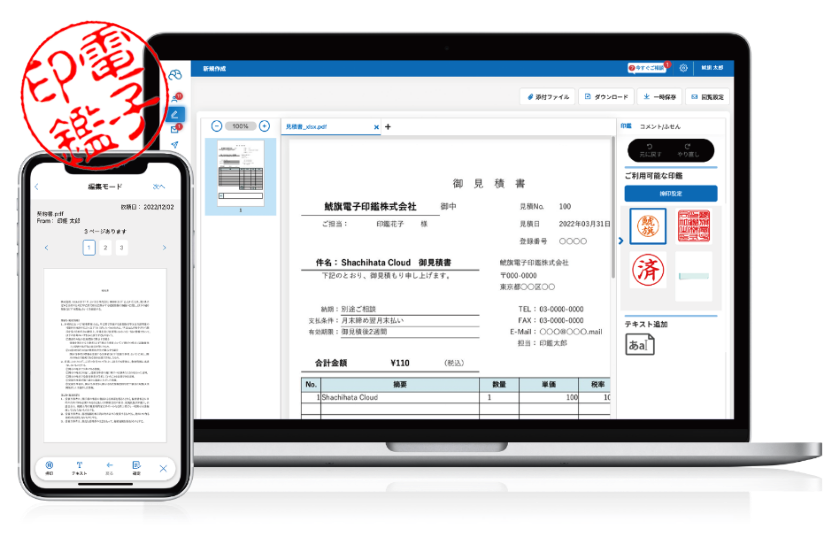Close the 見積書_xlsx.pdf tab
Viewport: 839px width, 533px height.
(376, 127)
